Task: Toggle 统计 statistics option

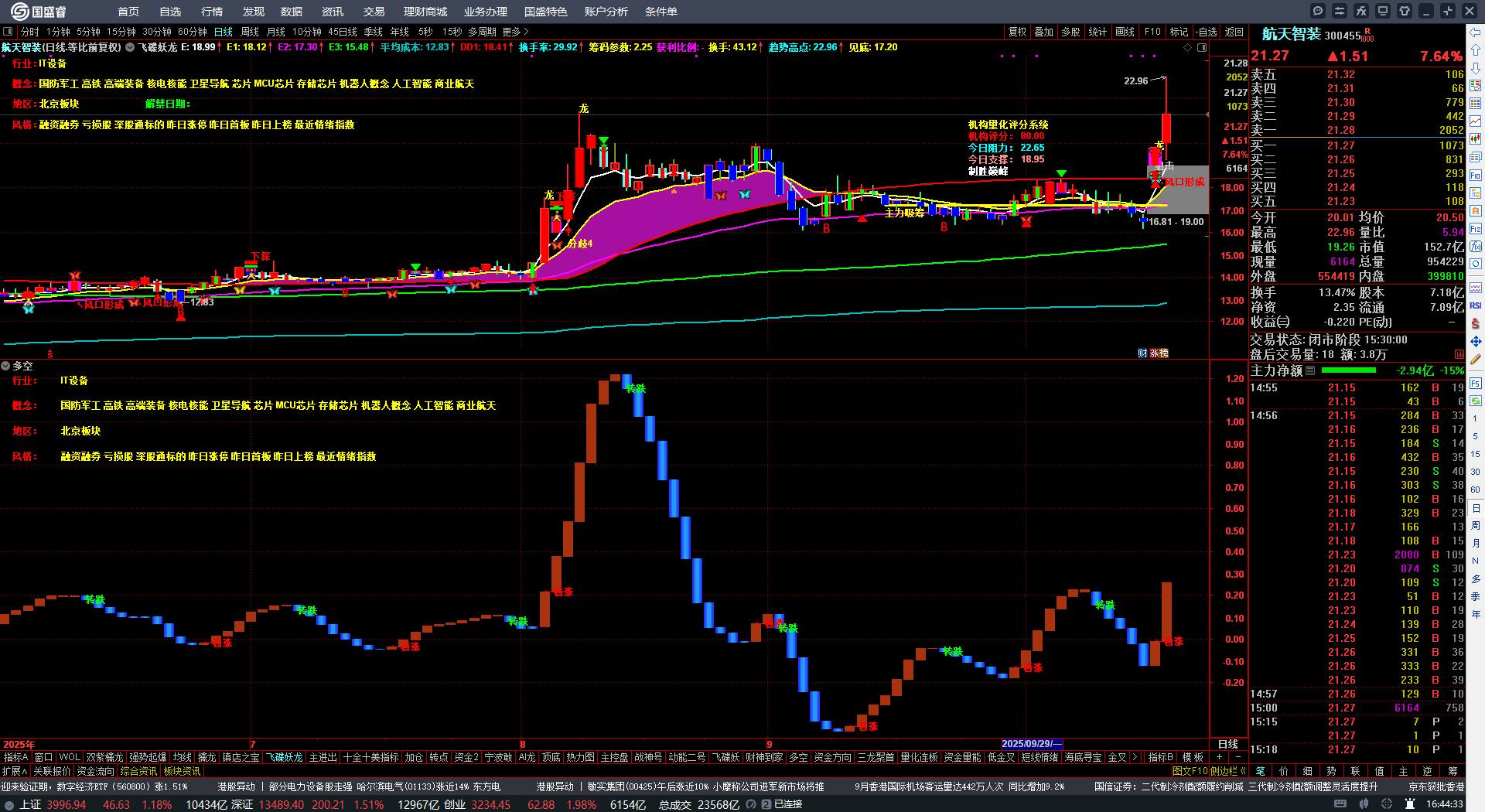Action: tap(1098, 32)
